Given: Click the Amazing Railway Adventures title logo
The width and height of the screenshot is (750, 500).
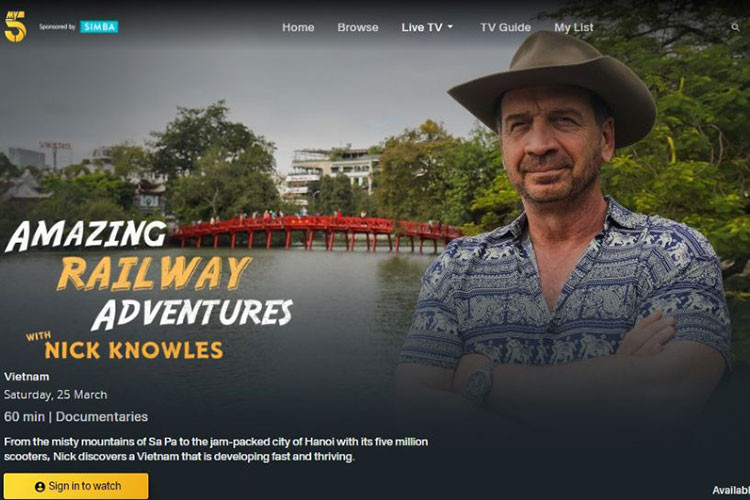Looking at the screenshot, I should [x=148, y=290].
